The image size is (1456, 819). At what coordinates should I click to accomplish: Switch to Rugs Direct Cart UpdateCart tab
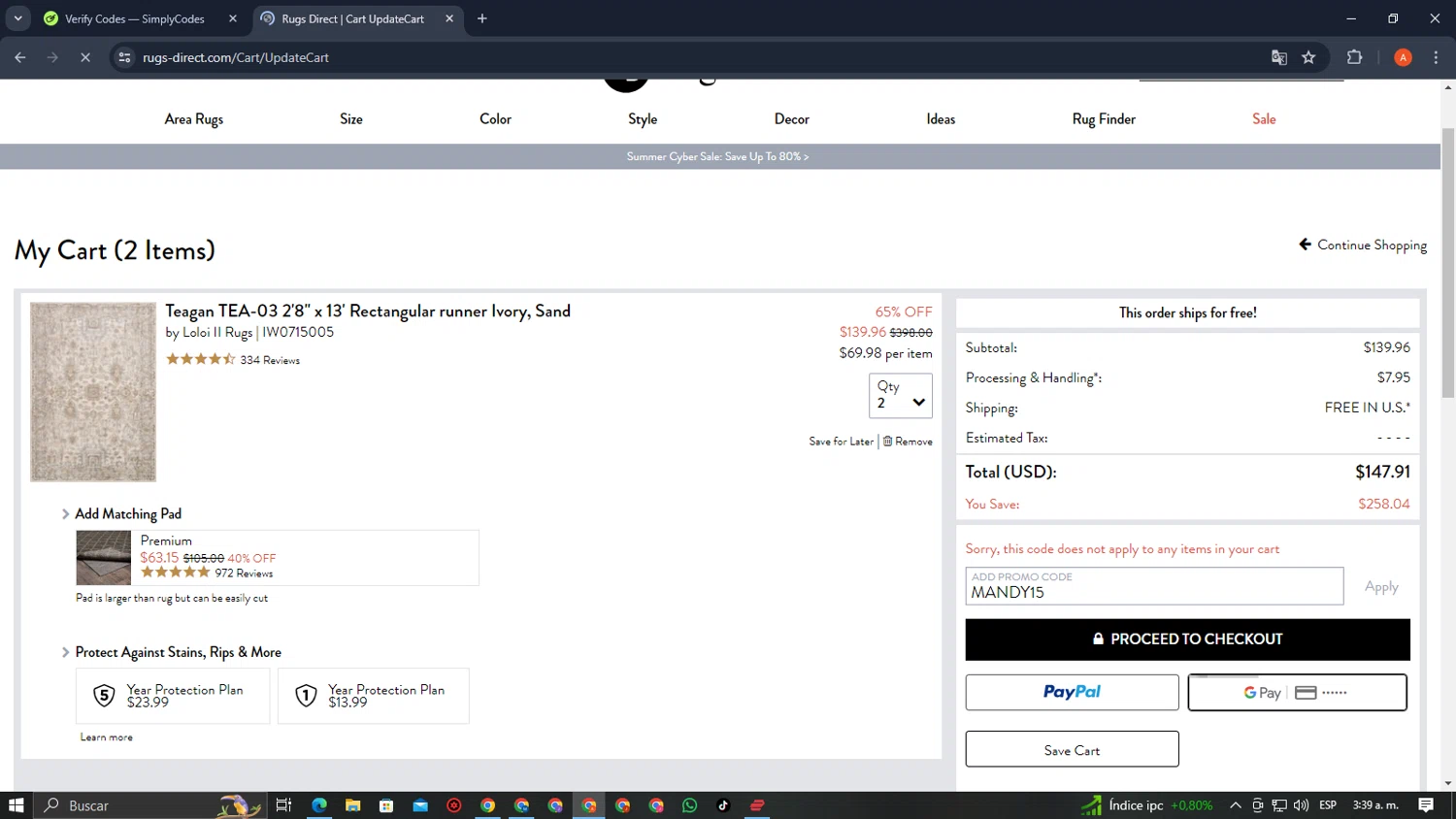[x=352, y=18]
